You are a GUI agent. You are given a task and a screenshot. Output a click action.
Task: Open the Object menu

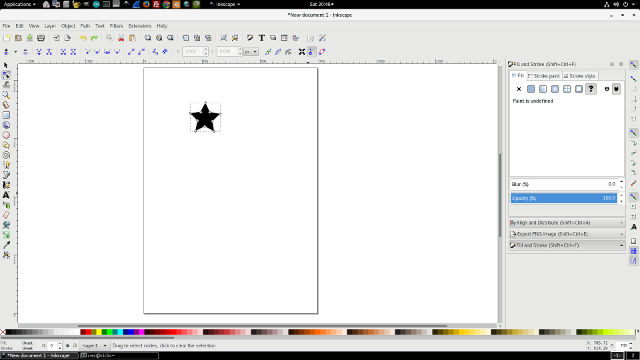[x=68, y=26]
